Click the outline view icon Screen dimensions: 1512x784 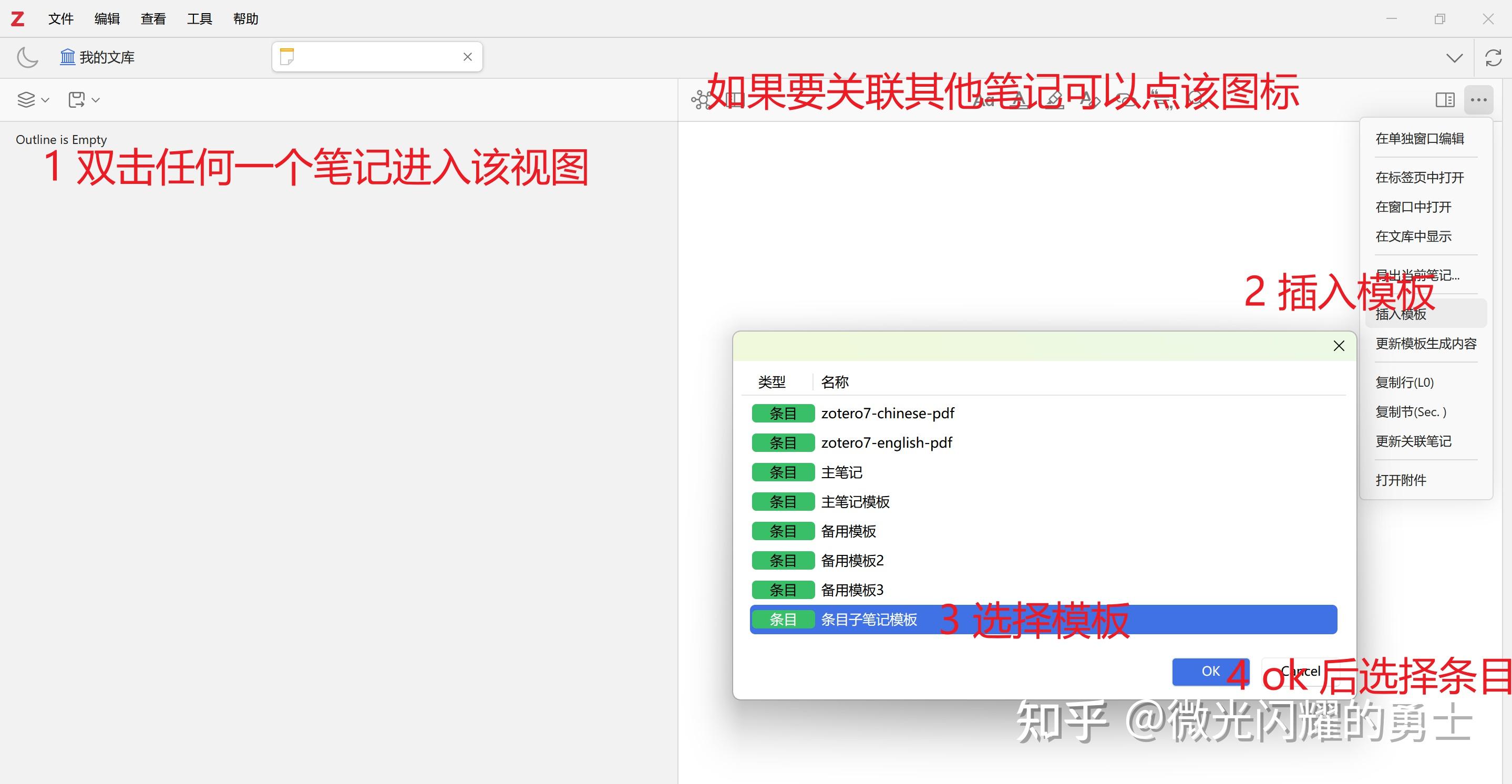(x=26, y=99)
